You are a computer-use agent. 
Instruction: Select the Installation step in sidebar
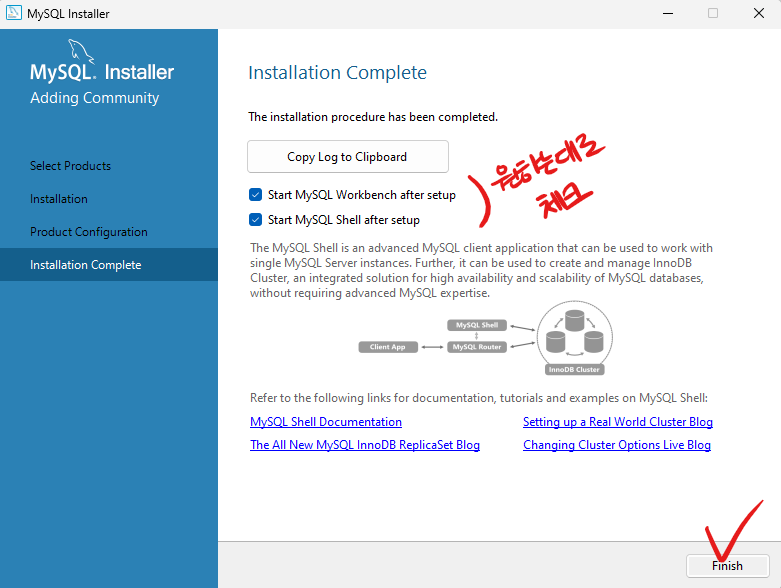click(59, 199)
